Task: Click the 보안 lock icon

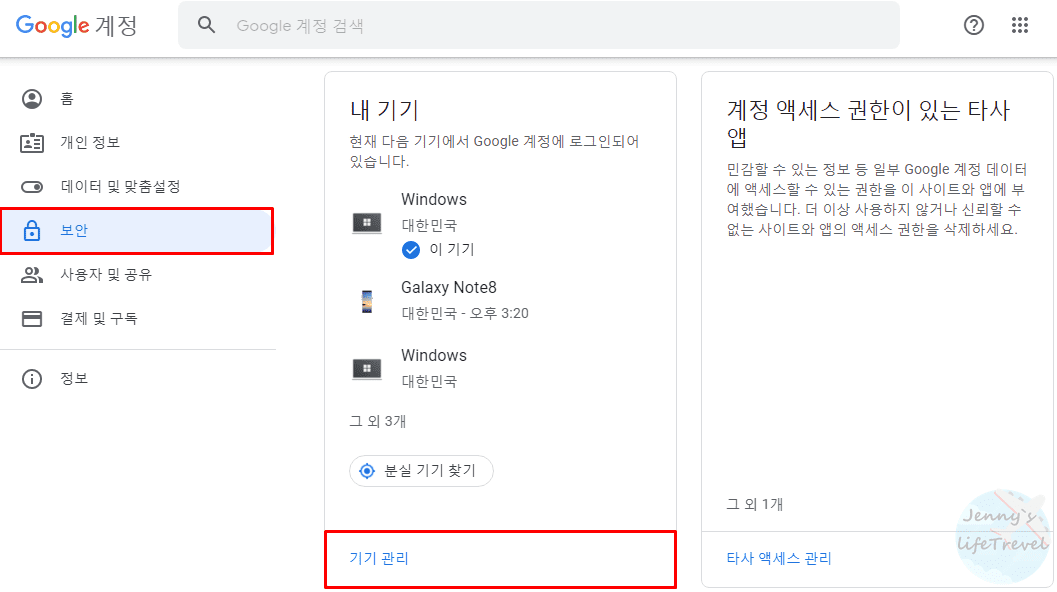Action: (x=32, y=231)
